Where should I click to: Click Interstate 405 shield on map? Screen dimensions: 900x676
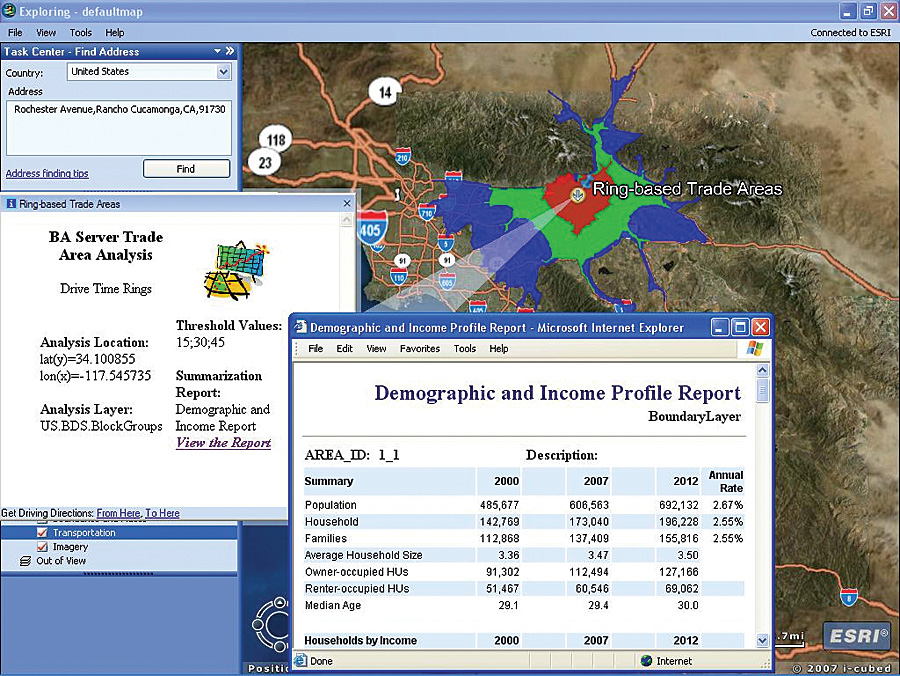(x=371, y=229)
